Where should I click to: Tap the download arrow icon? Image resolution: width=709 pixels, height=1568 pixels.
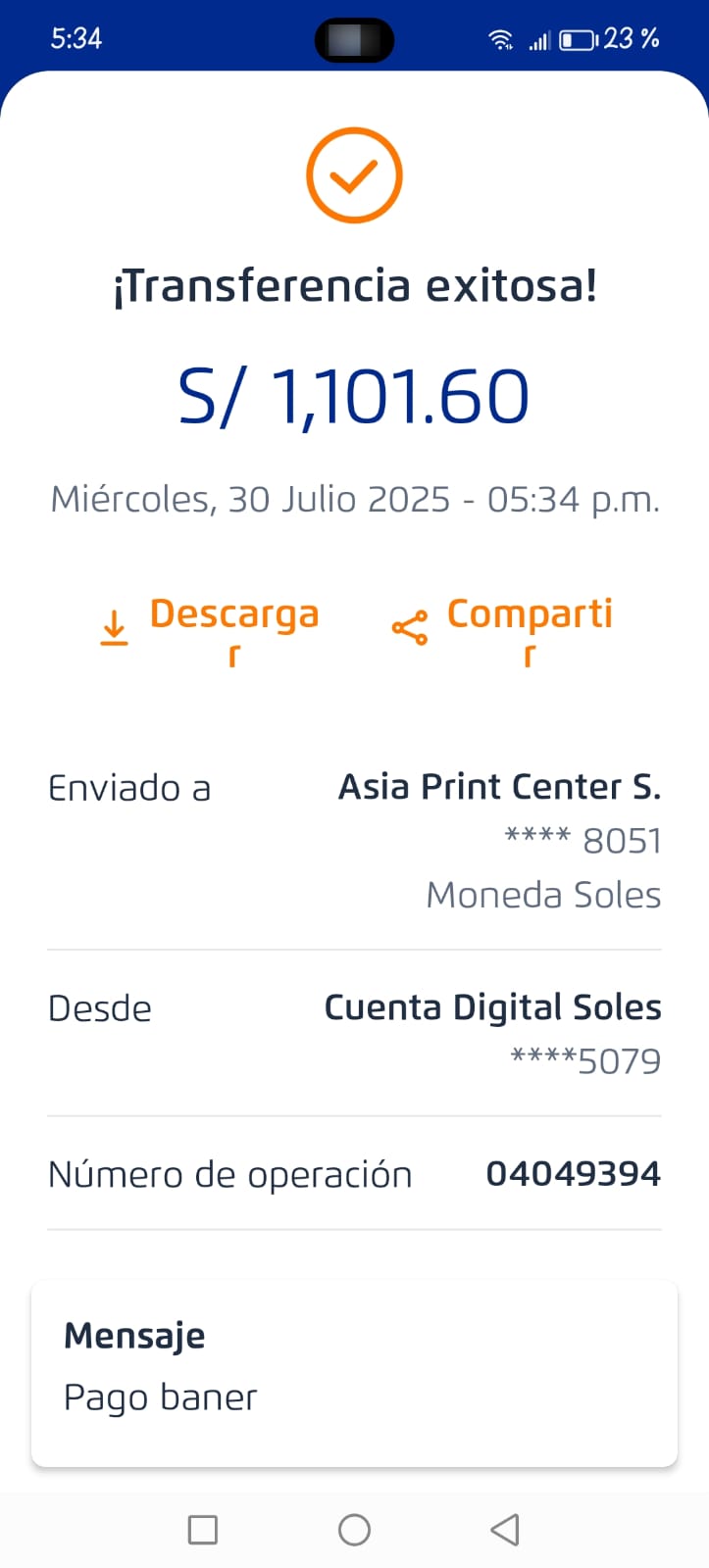point(115,628)
